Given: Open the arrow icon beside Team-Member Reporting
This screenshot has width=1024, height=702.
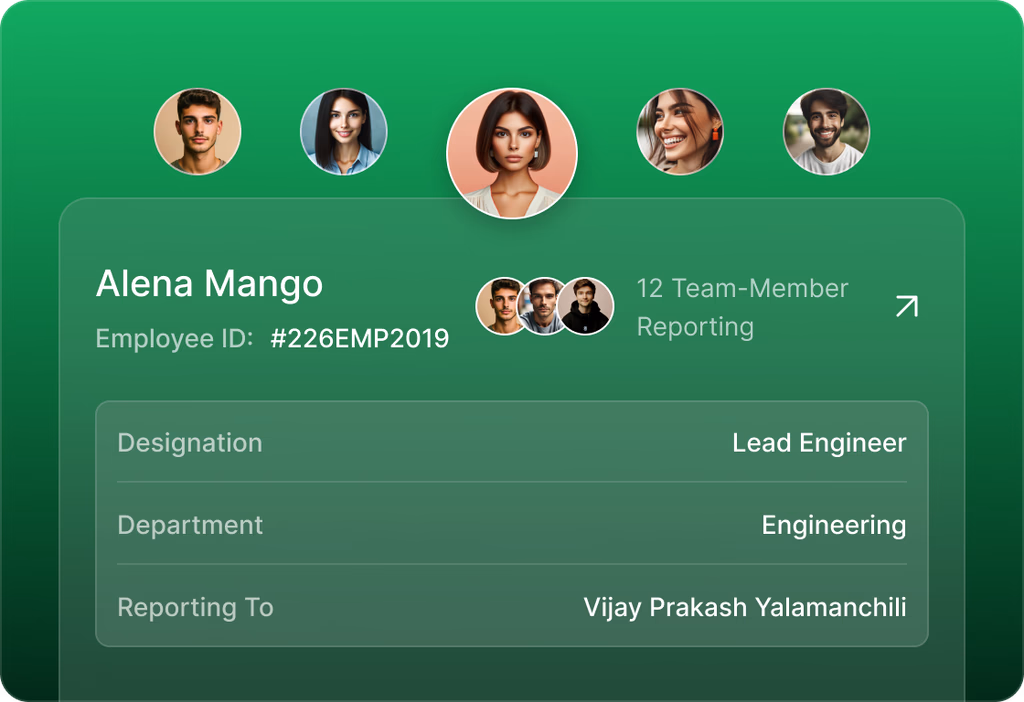Looking at the screenshot, I should click(907, 306).
